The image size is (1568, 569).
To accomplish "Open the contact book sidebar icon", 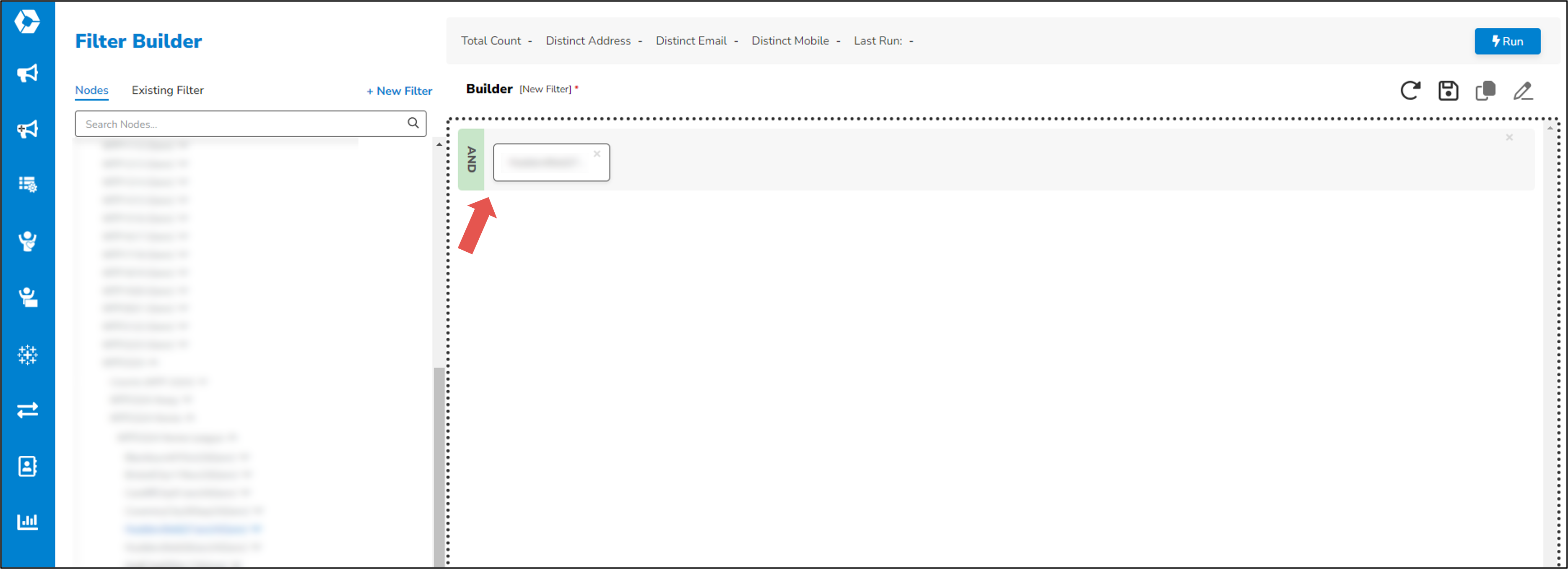I will click(27, 466).
